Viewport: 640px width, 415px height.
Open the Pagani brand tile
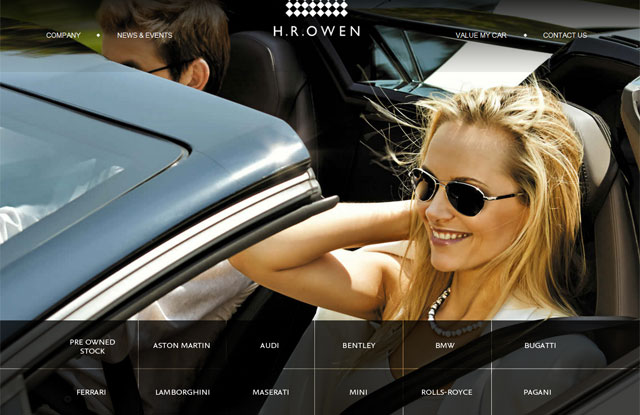[537, 392]
